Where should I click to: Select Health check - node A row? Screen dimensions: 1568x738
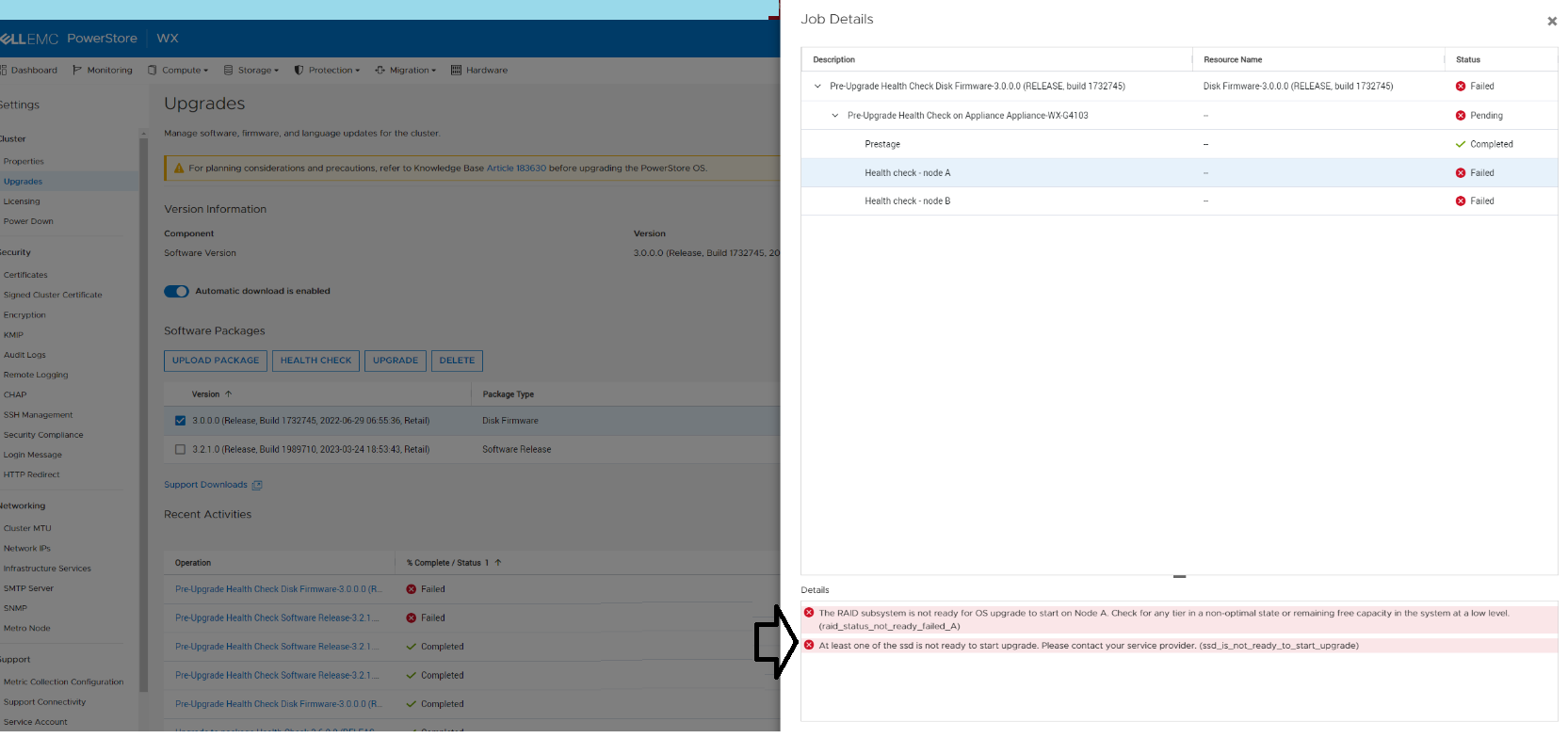coord(1179,173)
